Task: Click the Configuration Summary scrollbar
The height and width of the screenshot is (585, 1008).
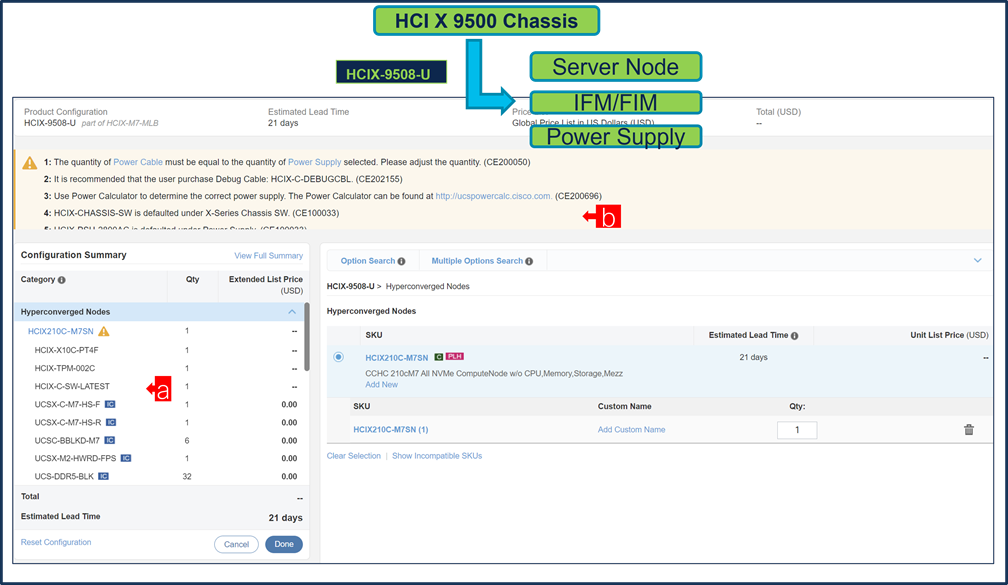Action: tap(307, 337)
